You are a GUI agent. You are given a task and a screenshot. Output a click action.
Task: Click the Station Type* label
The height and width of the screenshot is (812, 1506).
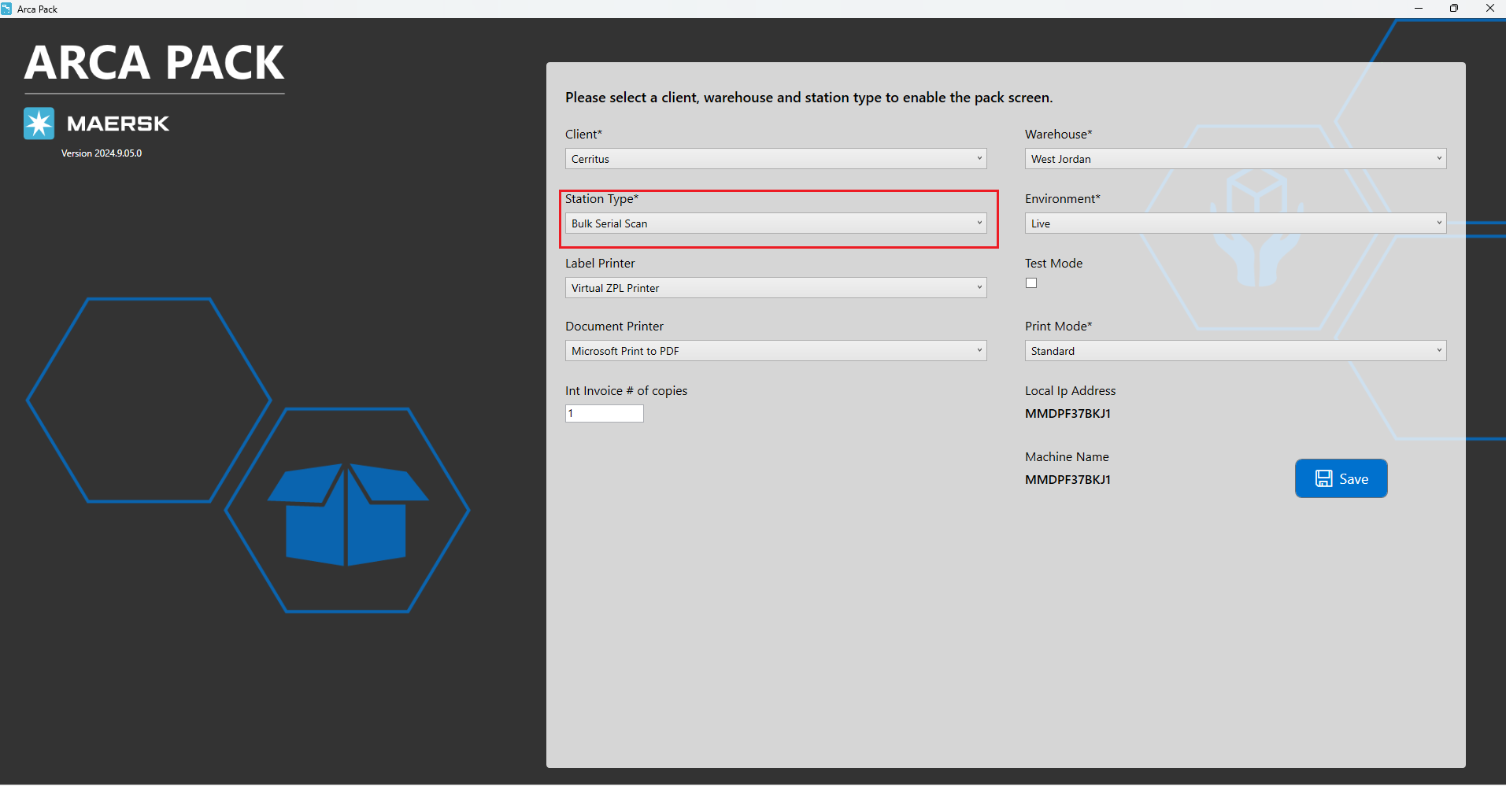click(601, 199)
